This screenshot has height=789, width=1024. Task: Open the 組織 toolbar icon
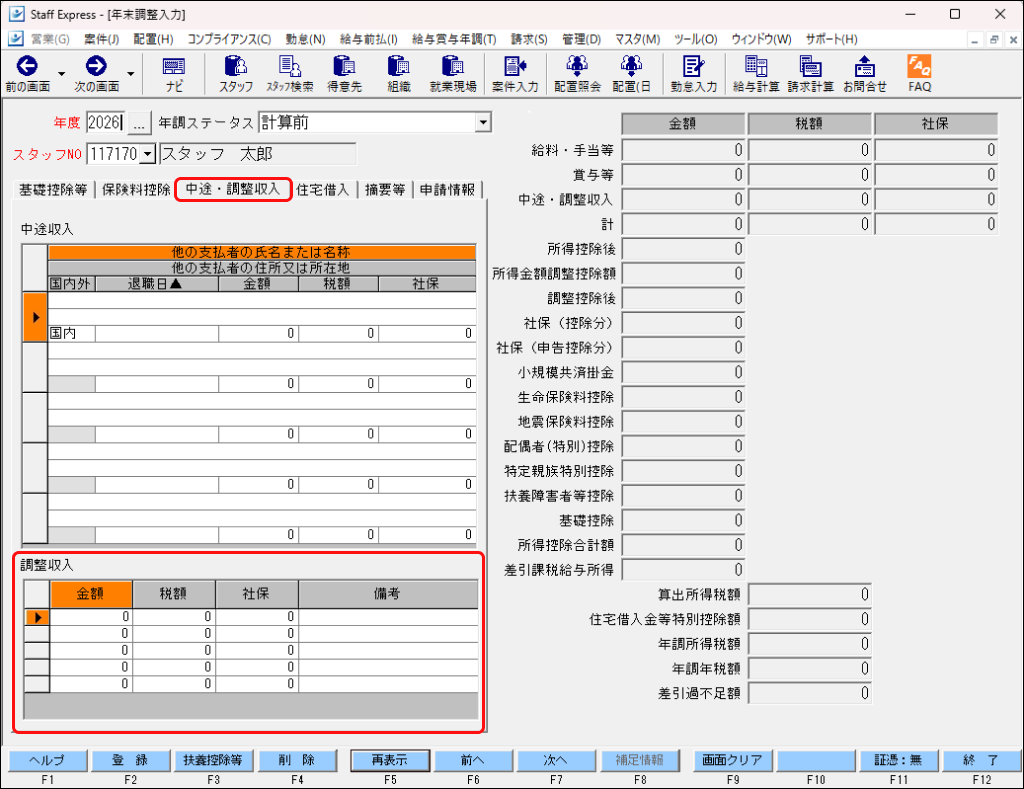(398, 73)
